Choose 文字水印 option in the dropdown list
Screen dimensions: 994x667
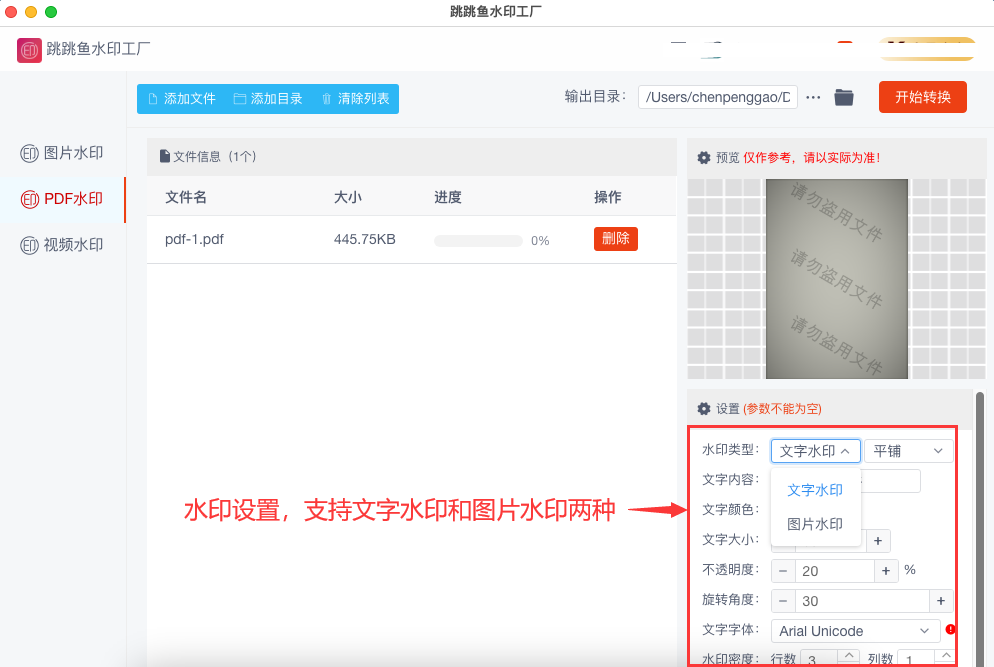click(815, 490)
